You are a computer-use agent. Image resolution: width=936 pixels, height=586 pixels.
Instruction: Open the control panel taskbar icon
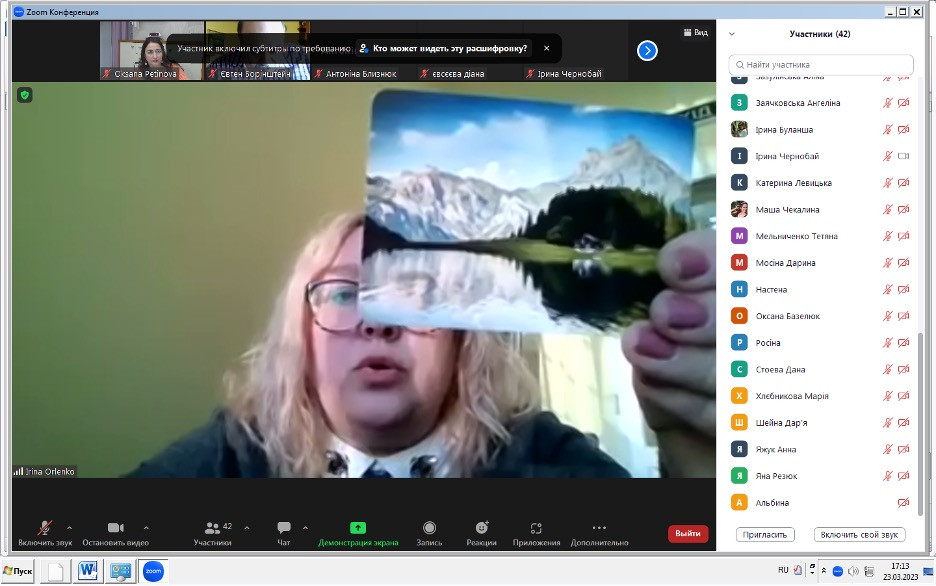click(121, 571)
